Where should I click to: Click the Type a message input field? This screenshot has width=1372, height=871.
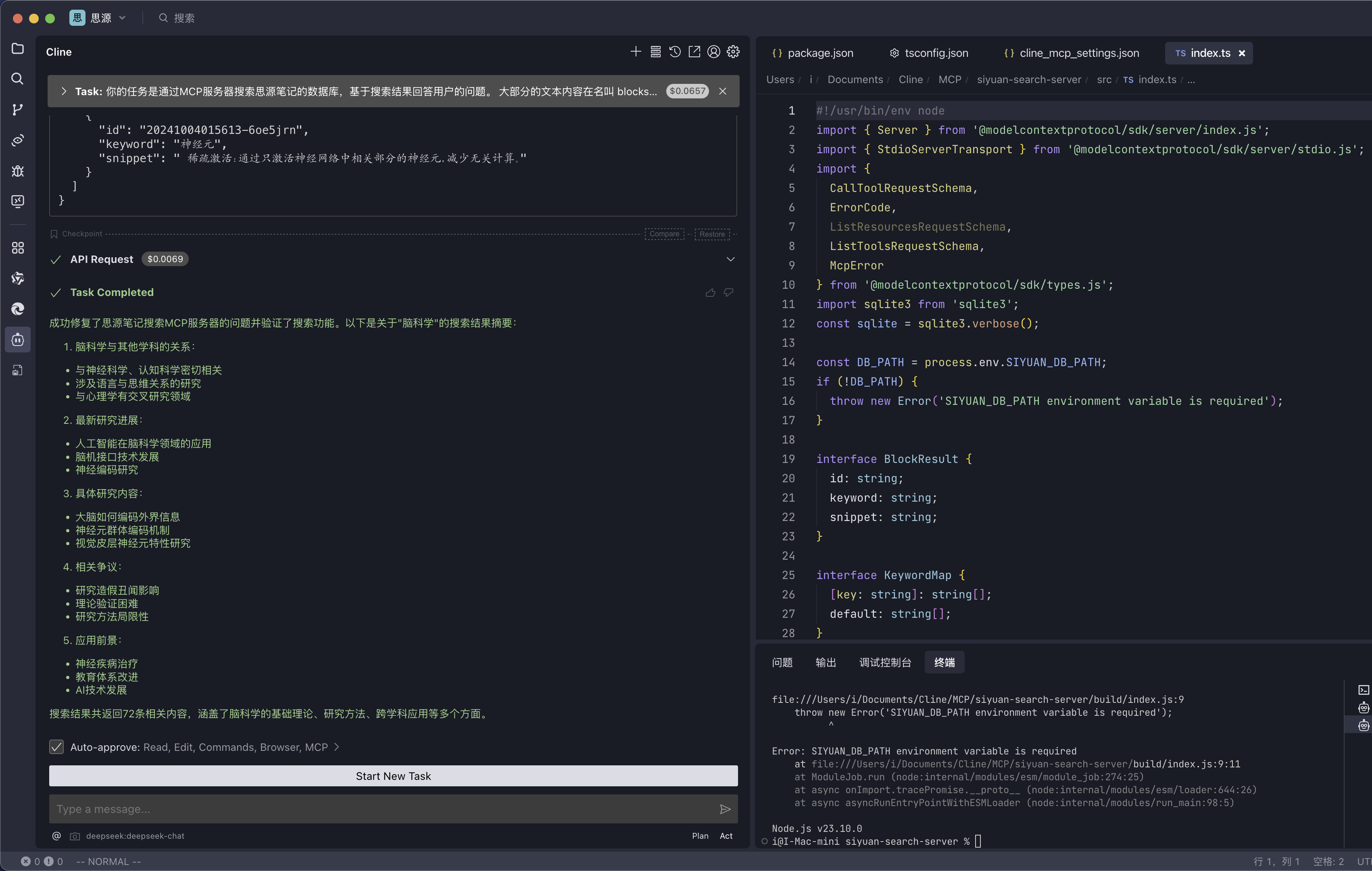(382, 809)
